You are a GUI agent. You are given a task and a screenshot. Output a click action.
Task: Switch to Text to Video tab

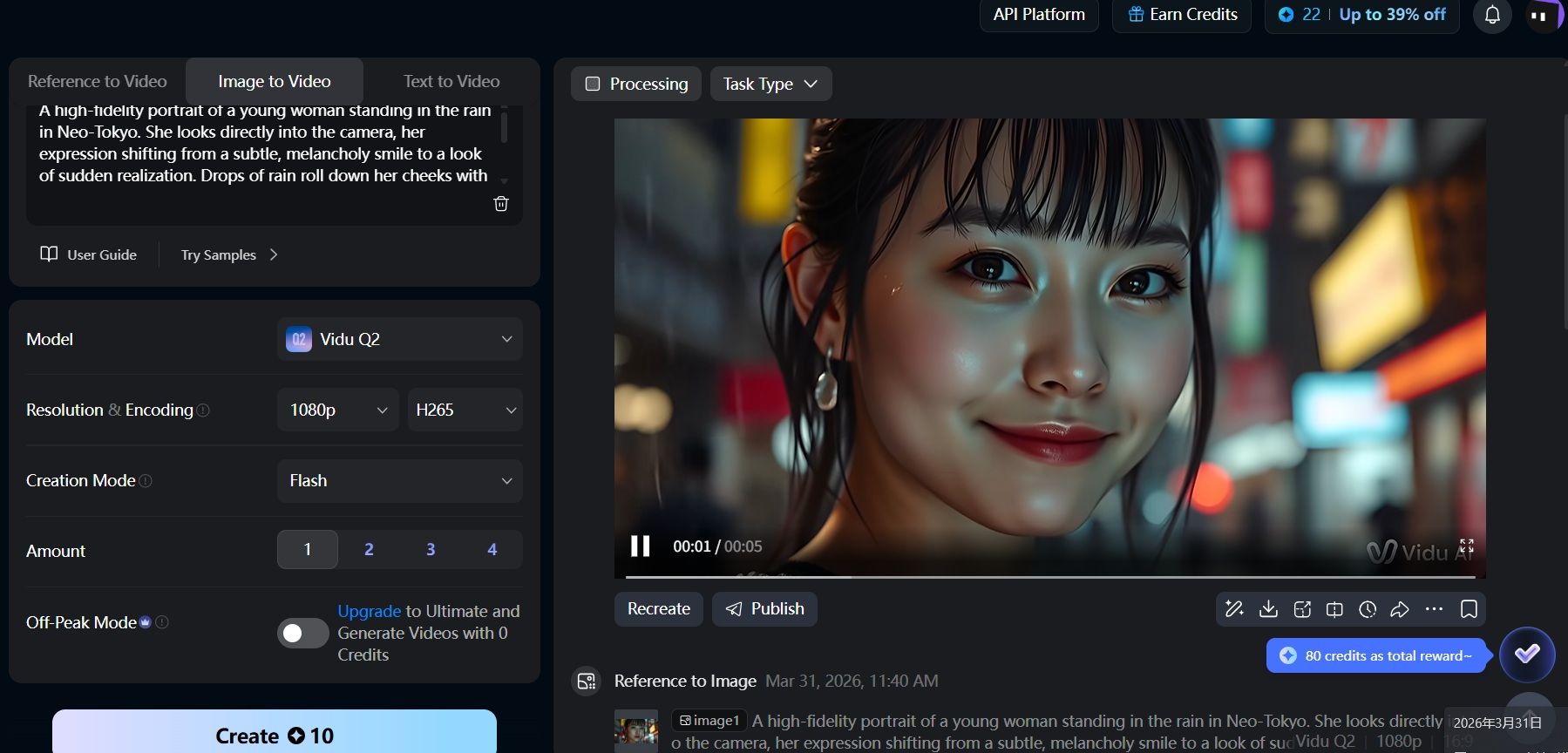451,81
